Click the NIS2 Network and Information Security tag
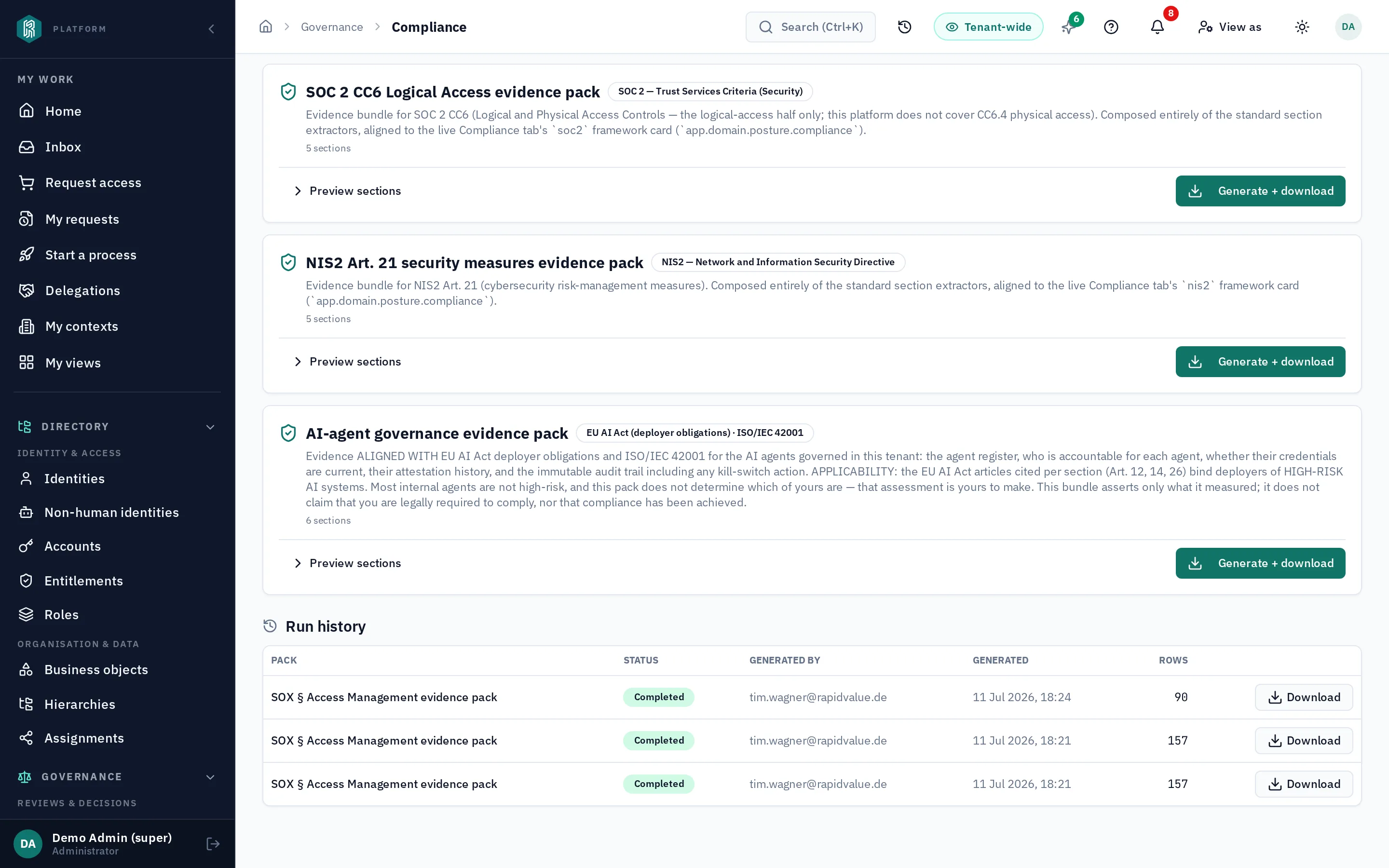This screenshot has height=868, width=1389. click(x=778, y=262)
